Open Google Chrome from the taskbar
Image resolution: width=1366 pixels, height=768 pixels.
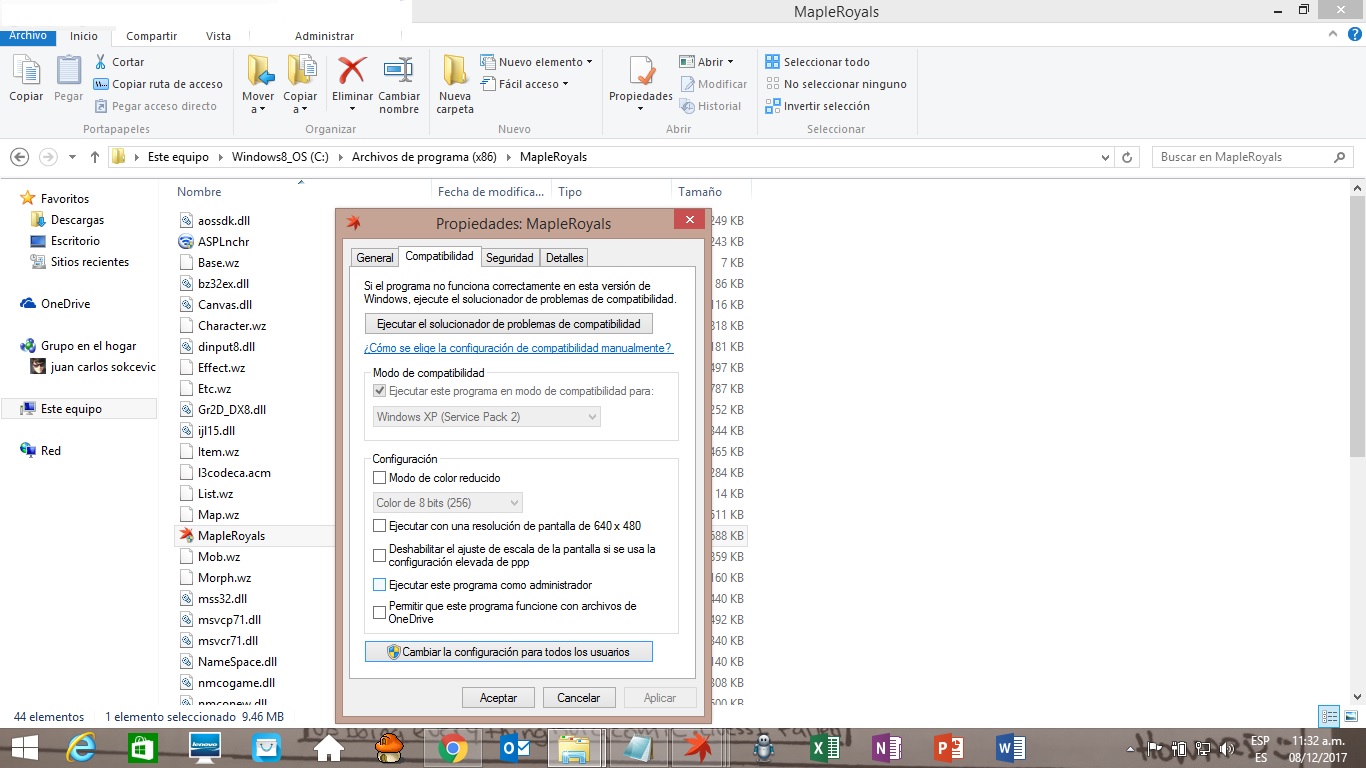(452, 748)
